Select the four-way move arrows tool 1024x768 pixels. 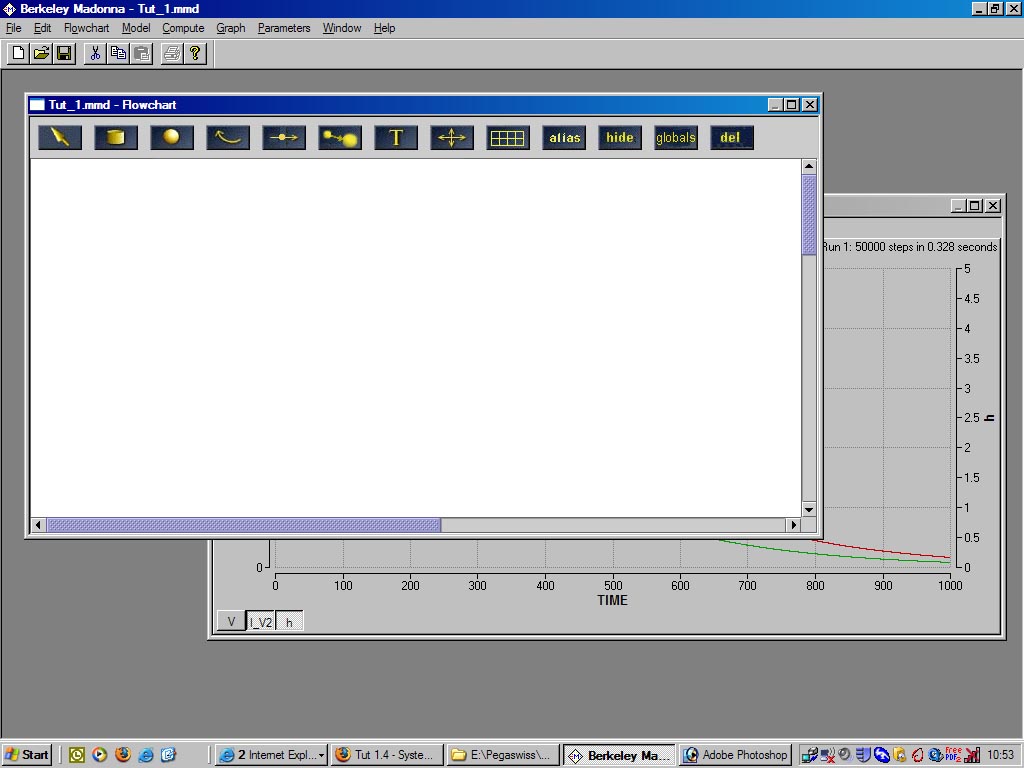[x=452, y=138]
